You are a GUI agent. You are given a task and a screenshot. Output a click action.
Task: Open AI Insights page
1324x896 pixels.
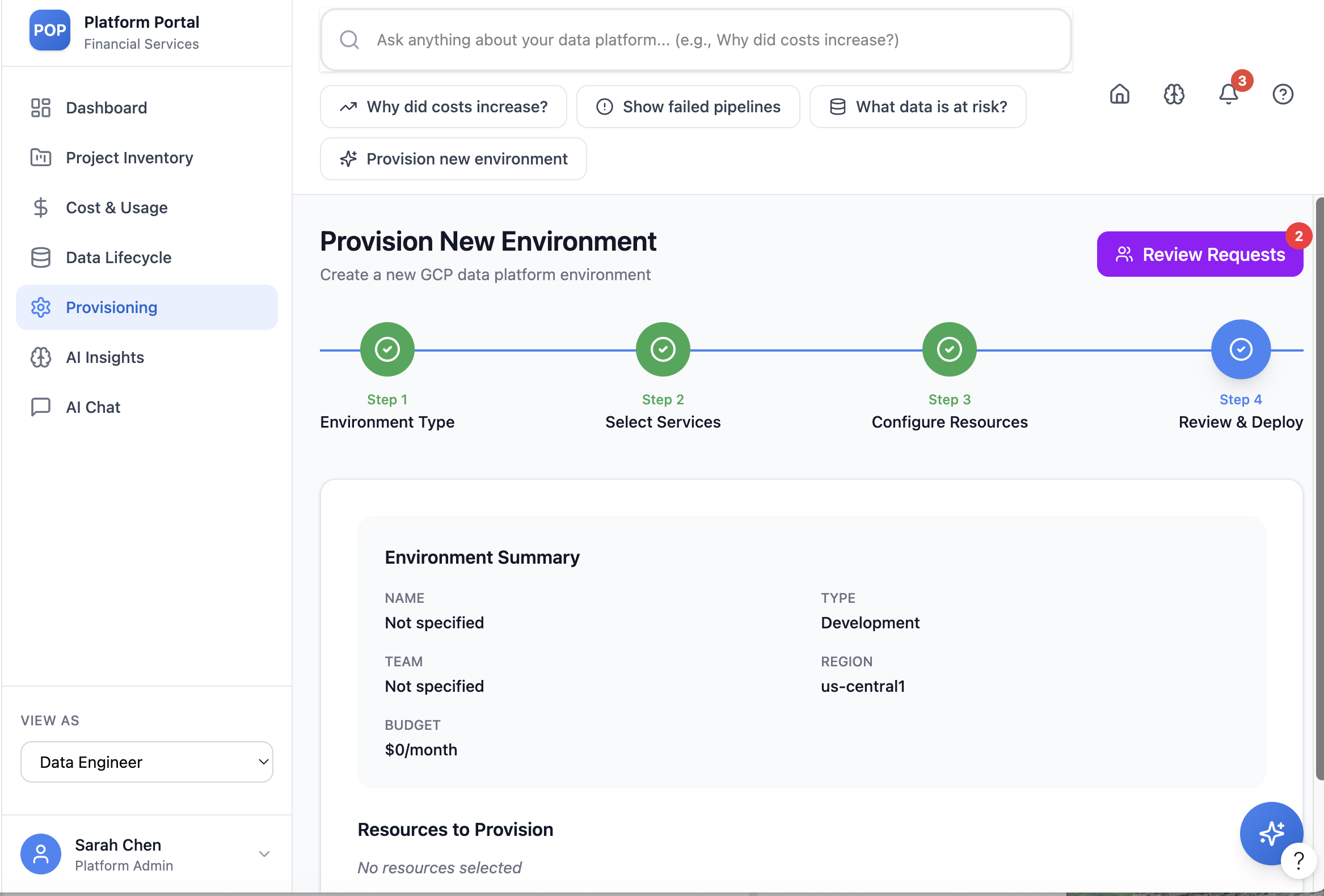pyautogui.click(x=146, y=357)
